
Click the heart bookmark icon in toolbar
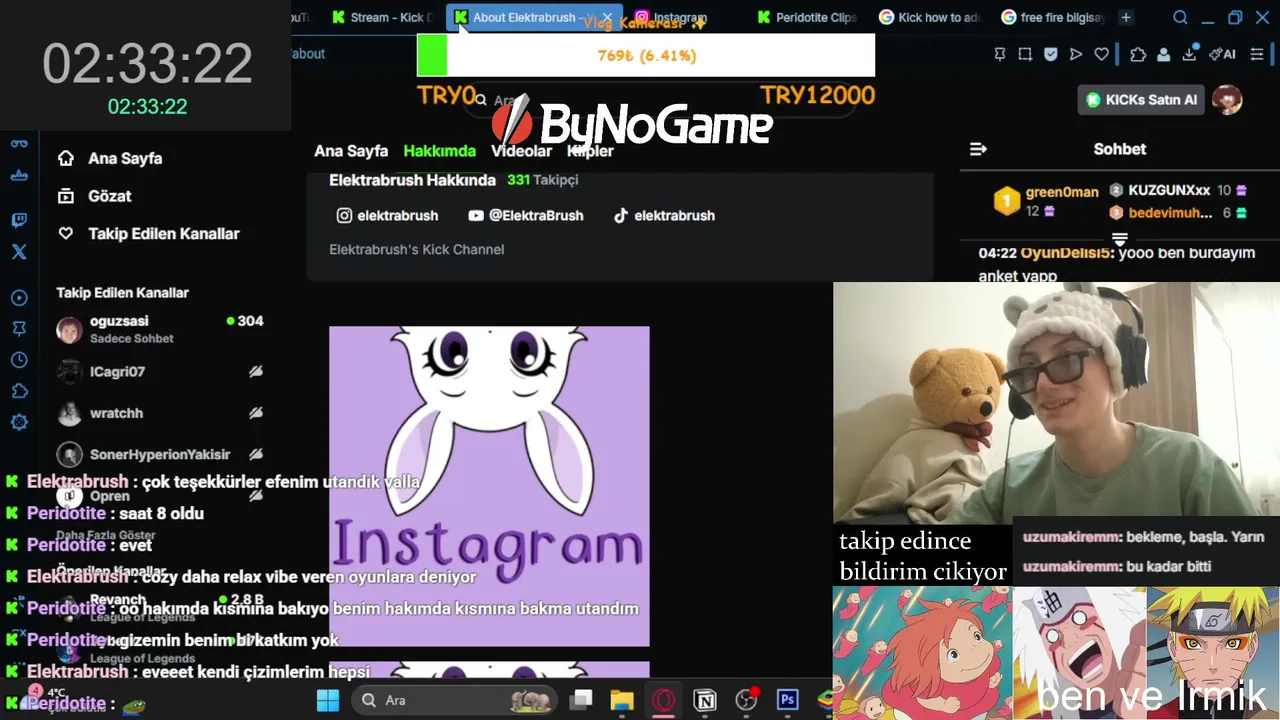(x=1101, y=54)
